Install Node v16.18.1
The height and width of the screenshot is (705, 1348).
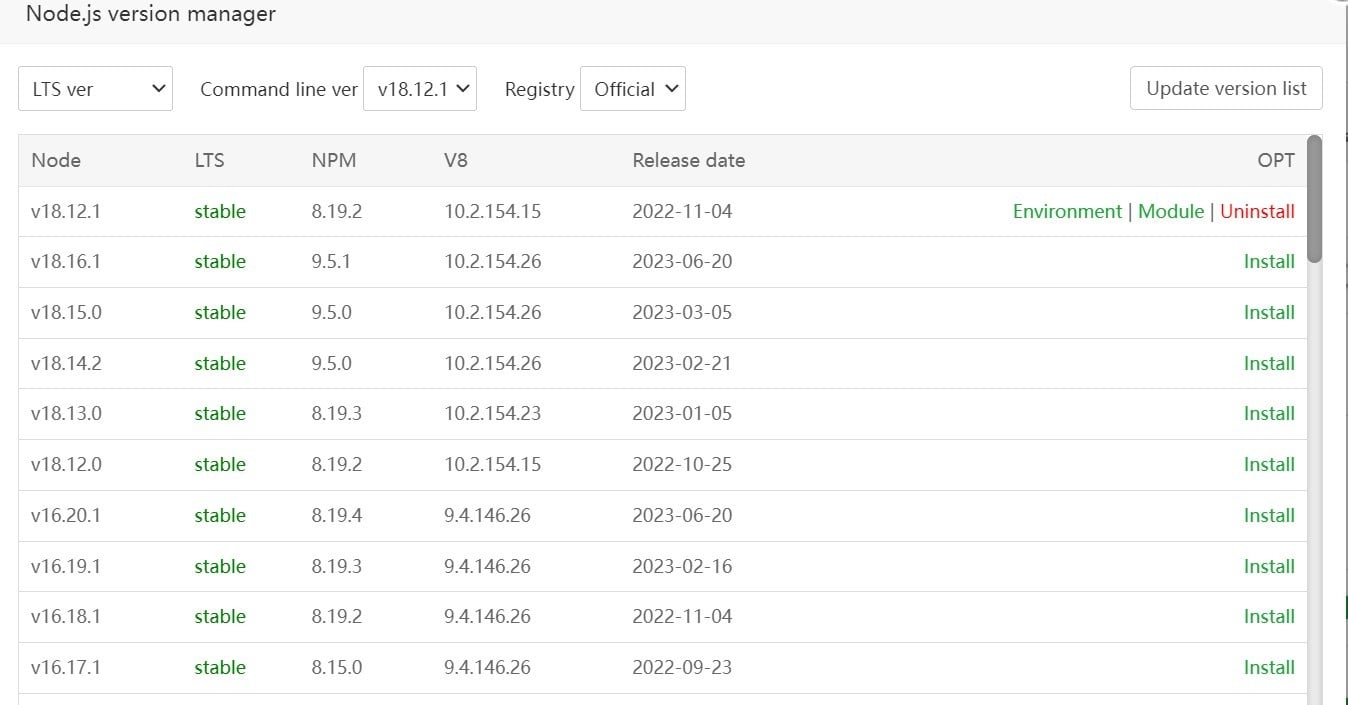click(1269, 616)
